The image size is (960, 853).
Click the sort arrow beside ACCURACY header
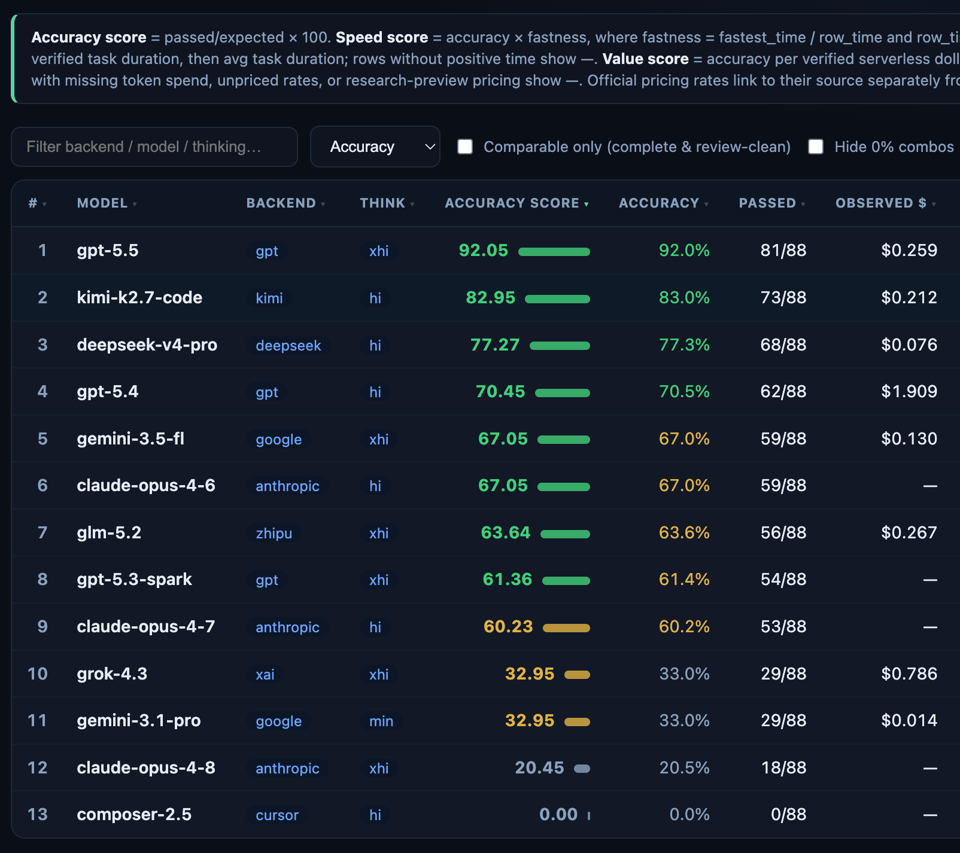pos(706,204)
